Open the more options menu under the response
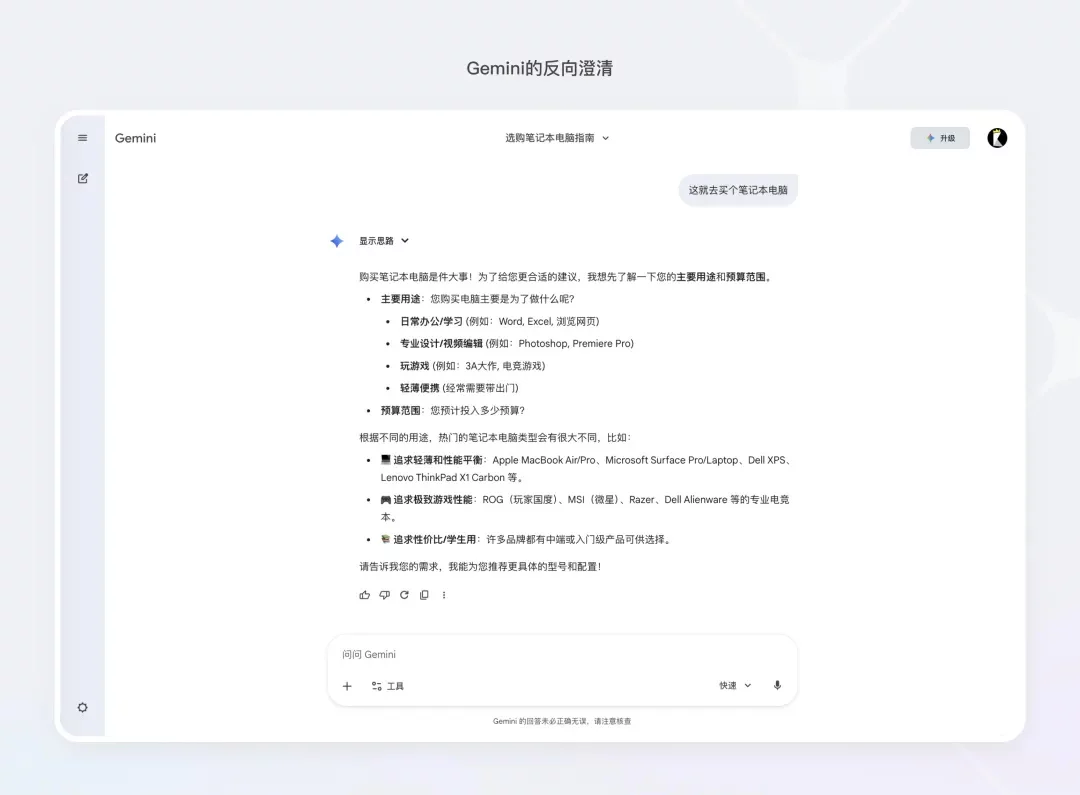 [444, 594]
